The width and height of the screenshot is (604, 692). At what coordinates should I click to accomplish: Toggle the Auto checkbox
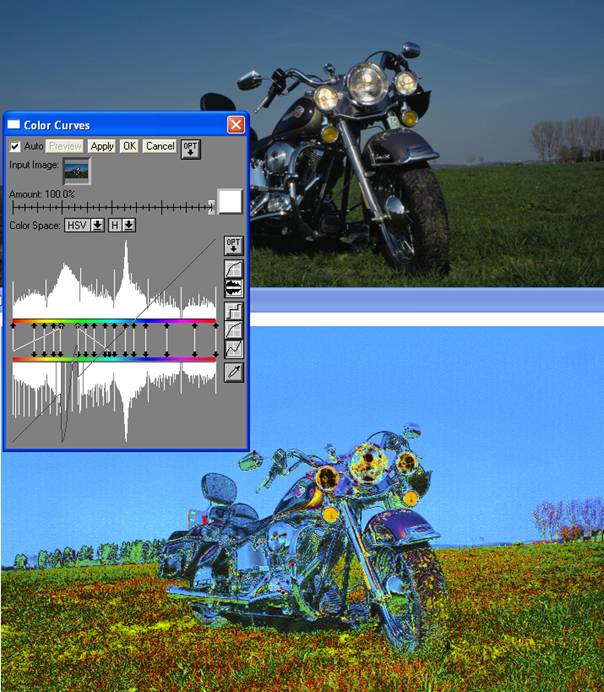[15, 146]
